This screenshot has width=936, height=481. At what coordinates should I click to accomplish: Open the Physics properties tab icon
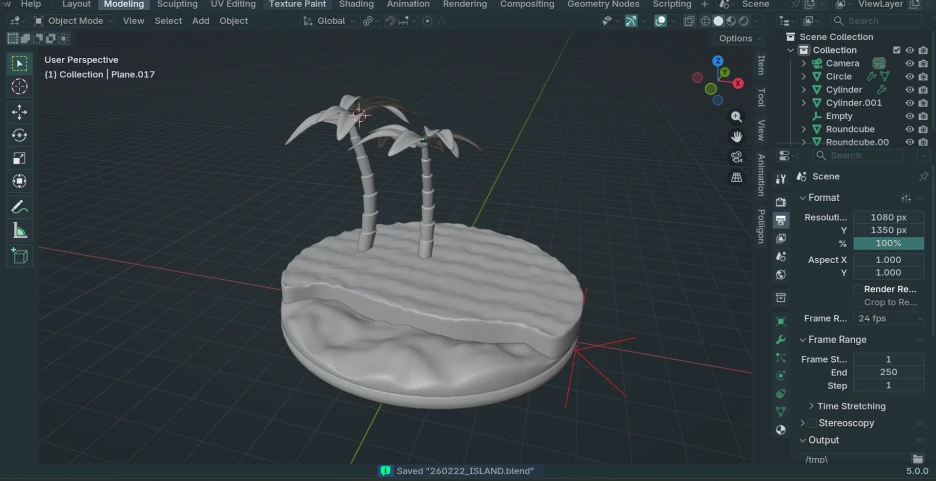[781, 375]
